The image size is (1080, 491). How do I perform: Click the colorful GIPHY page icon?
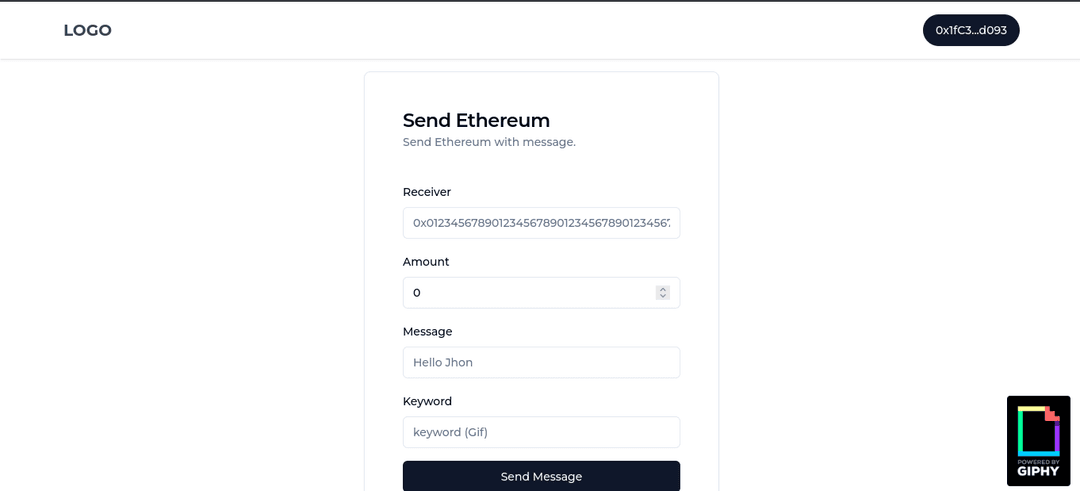click(1039, 432)
